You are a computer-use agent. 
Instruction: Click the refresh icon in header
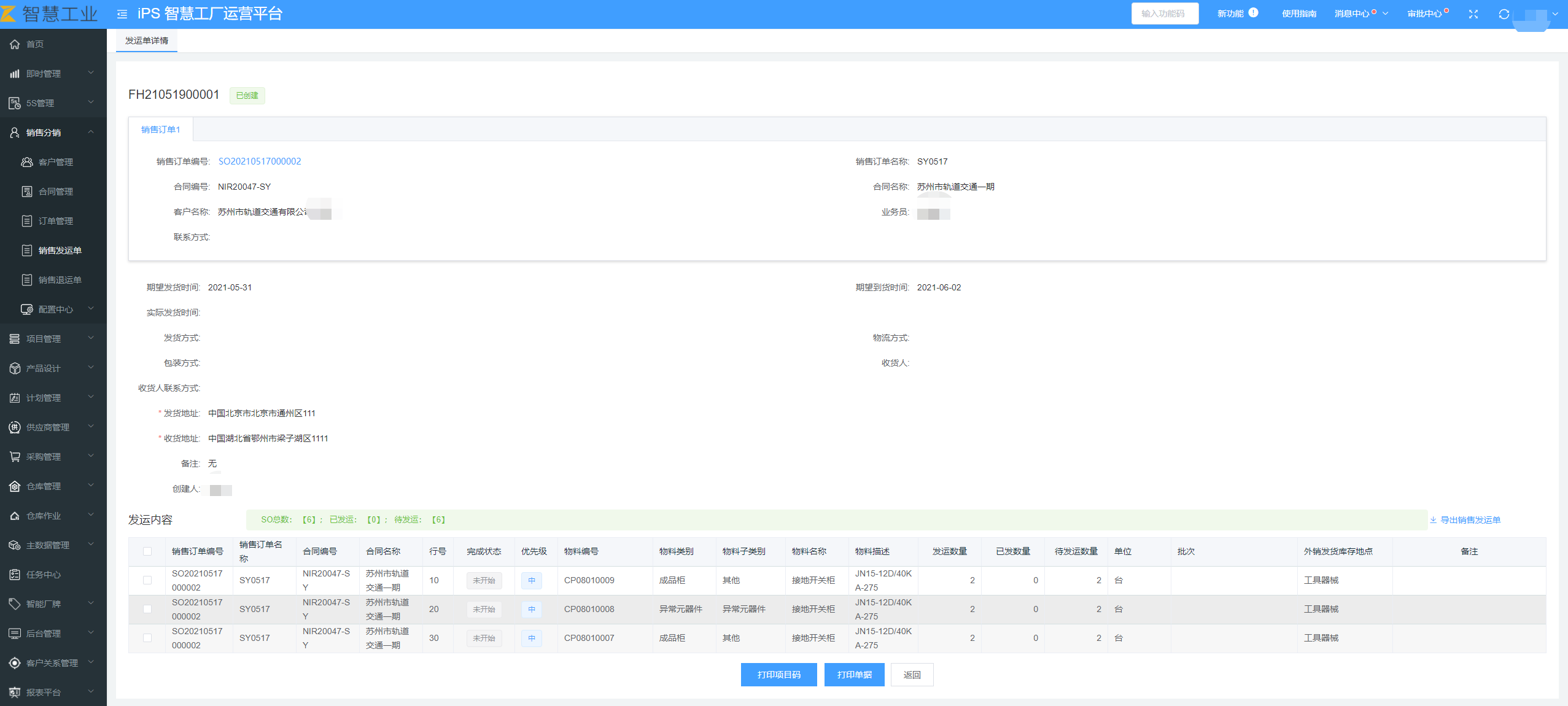click(x=1504, y=14)
